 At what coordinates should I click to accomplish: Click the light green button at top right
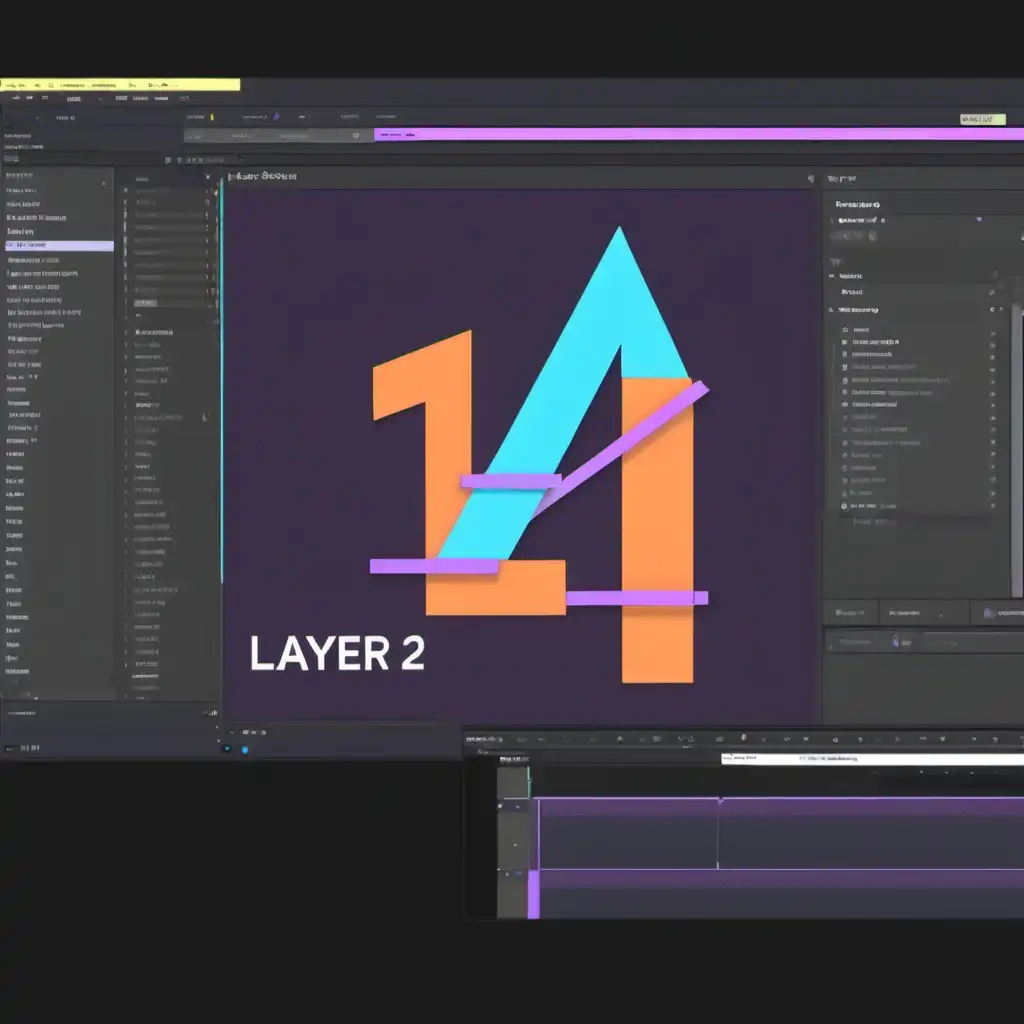pos(982,119)
